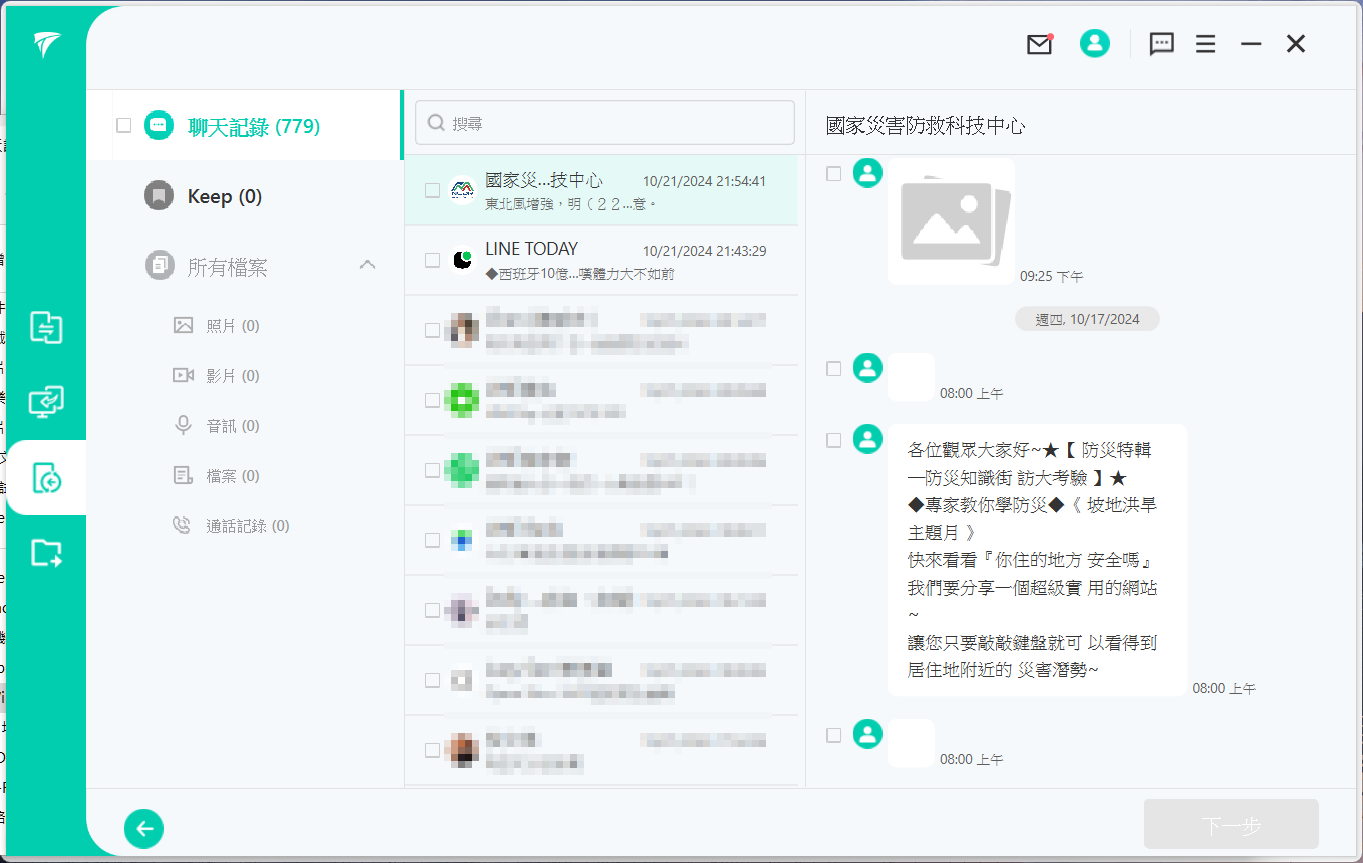Select 通話記錄 (0) in file list

point(247,526)
